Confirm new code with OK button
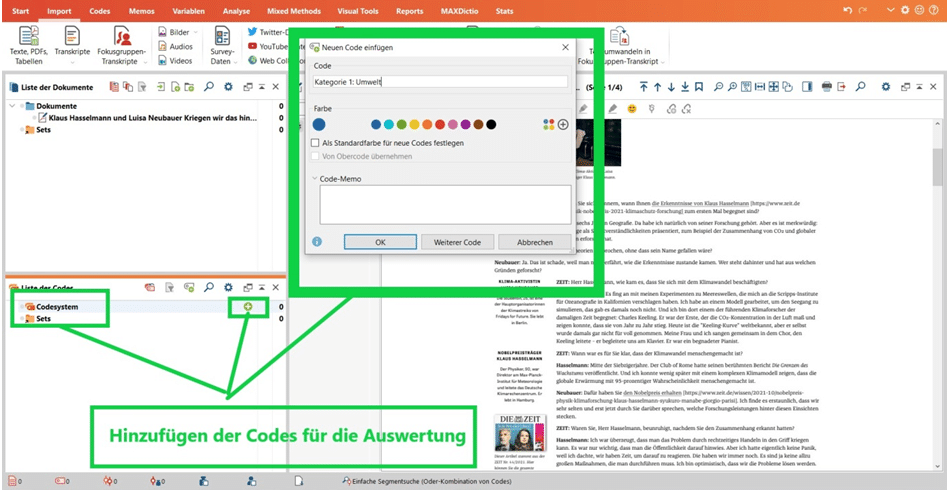This screenshot has width=949, height=490. (380, 242)
